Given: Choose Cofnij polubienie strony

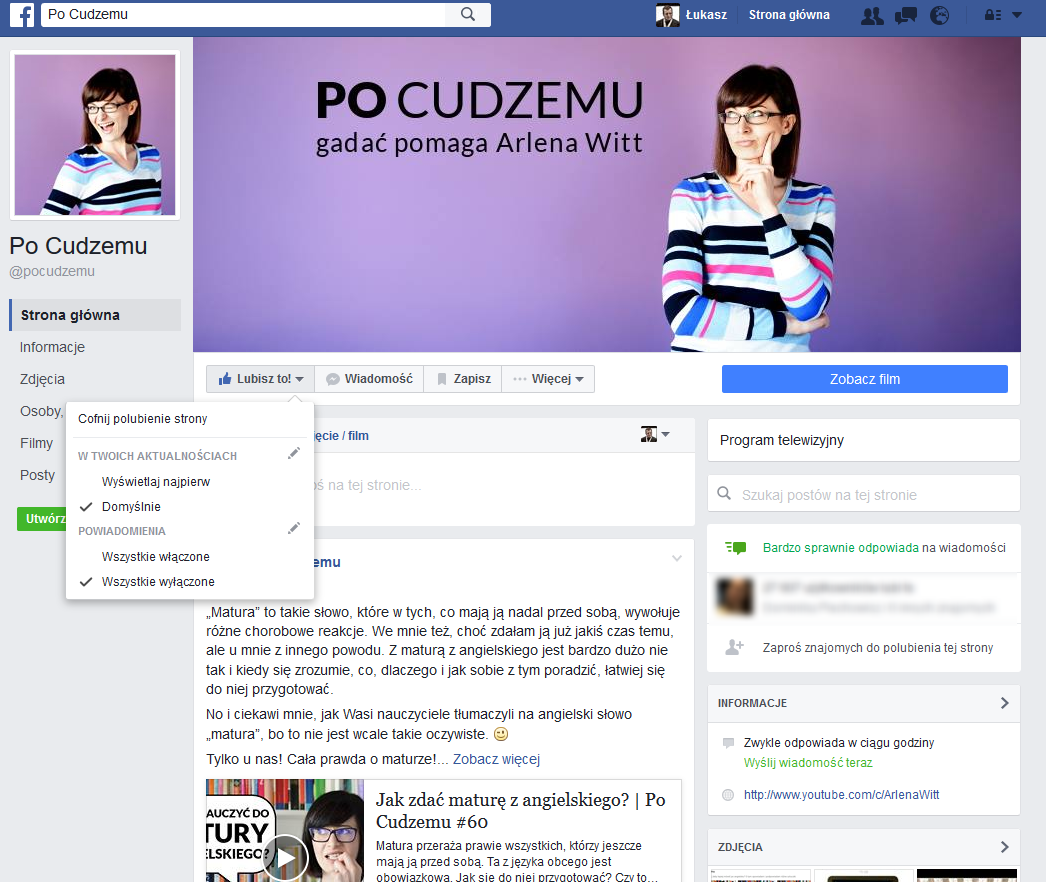Looking at the screenshot, I should point(142,418).
